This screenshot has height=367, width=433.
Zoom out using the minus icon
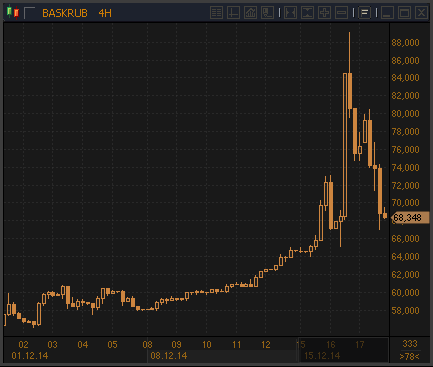(341, 13)
